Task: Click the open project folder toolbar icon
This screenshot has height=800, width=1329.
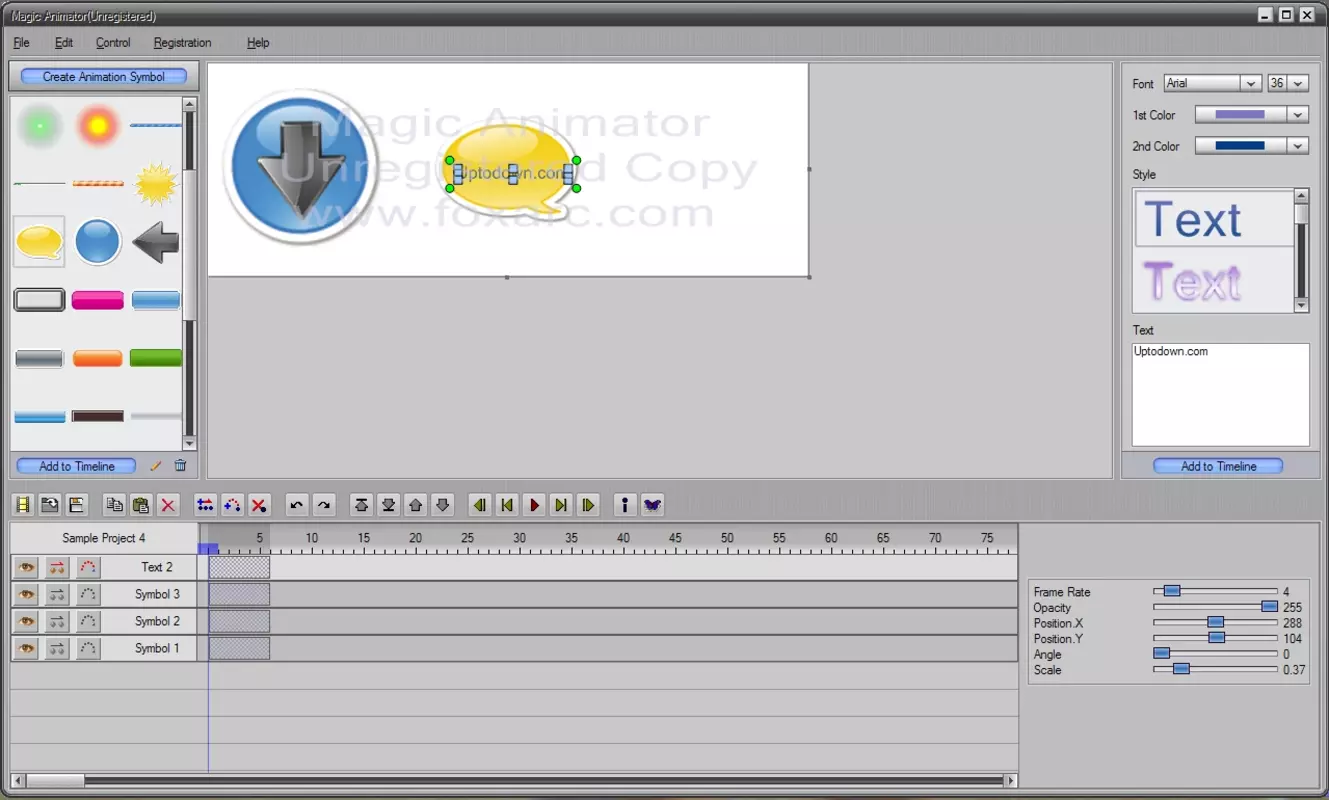Action: point(49,505)
